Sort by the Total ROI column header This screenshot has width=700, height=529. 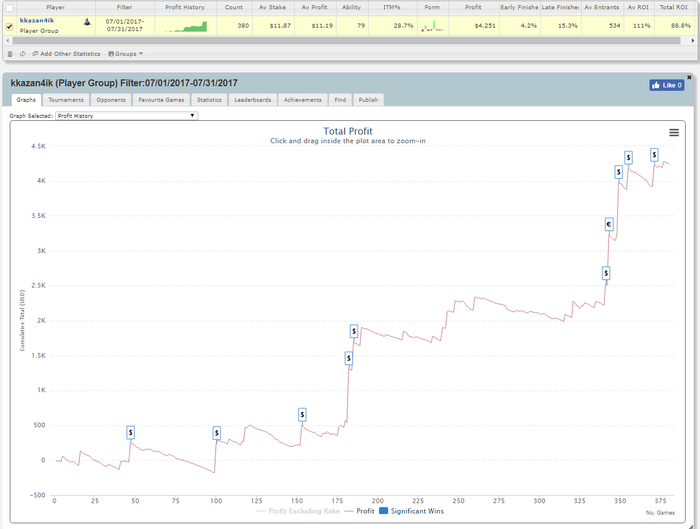pos(674,8)
